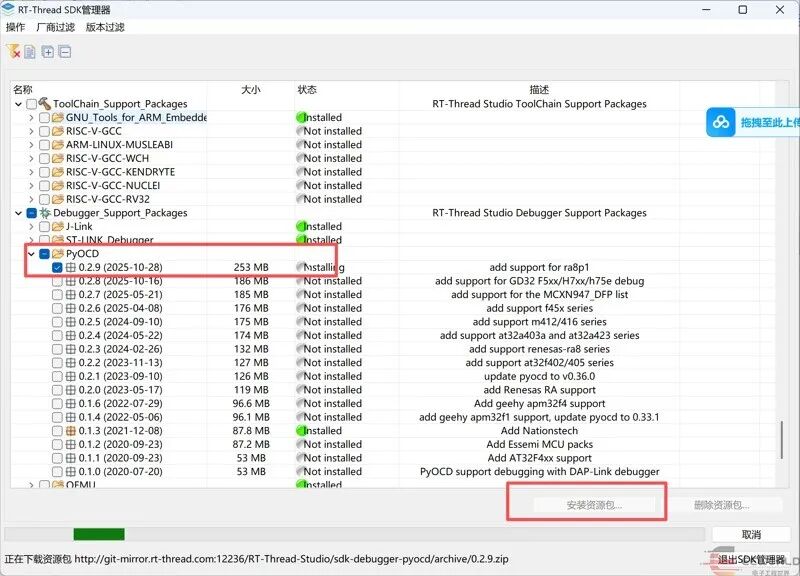Screen dimensions: 800x576
Task: Click the document page toolbar icon
Action: pyautogui.click(x=30, y=52)
